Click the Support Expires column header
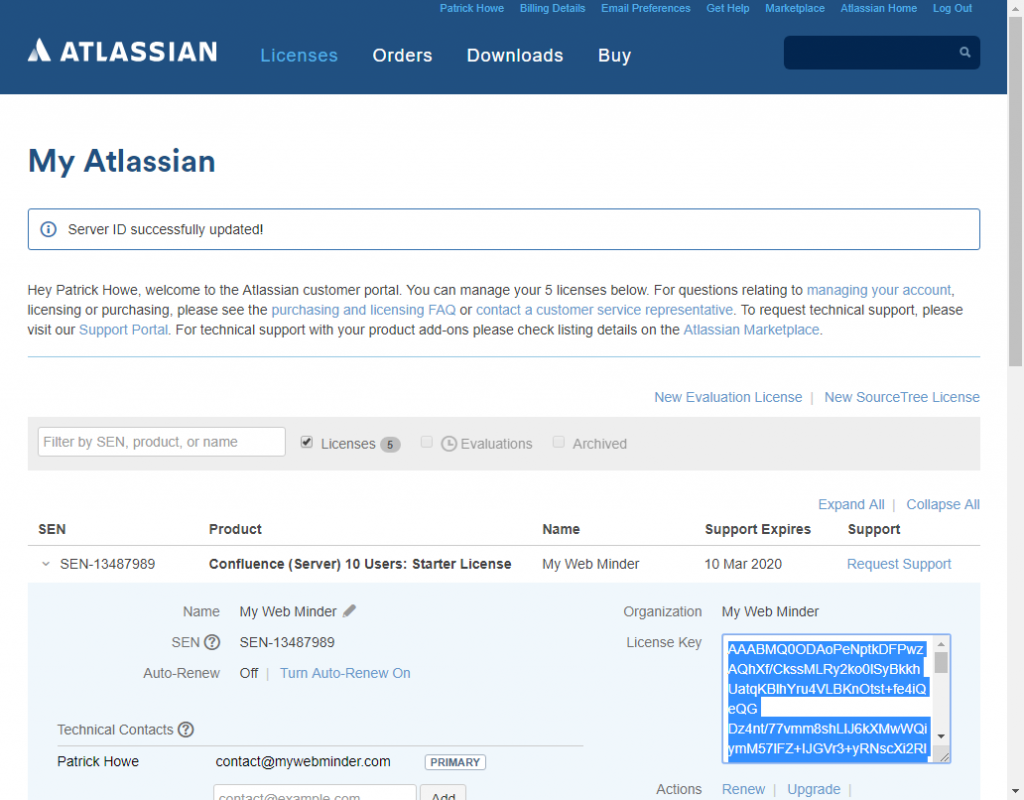This screenshot has height=800, width=1024. click(x=758, y=529)
